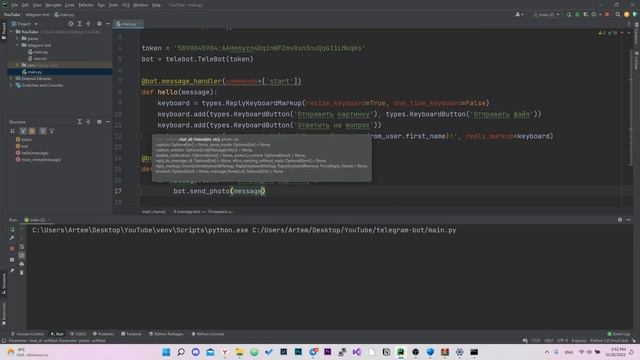Click the Windows taskbar search icon
Viewport: 640px width, 360px height.
click(x=181, y=352)
